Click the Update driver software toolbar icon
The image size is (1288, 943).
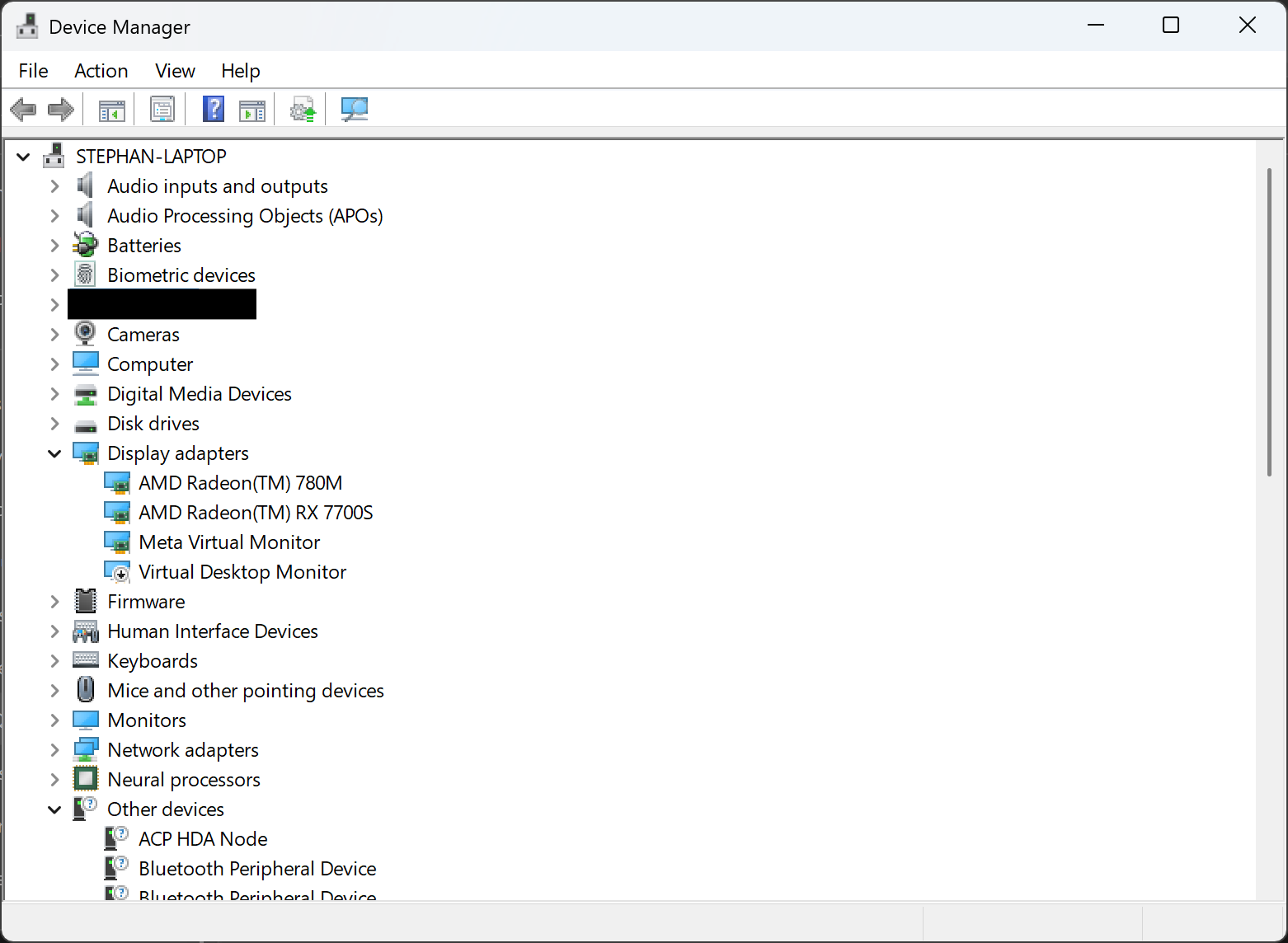click(x=302, y=109)
